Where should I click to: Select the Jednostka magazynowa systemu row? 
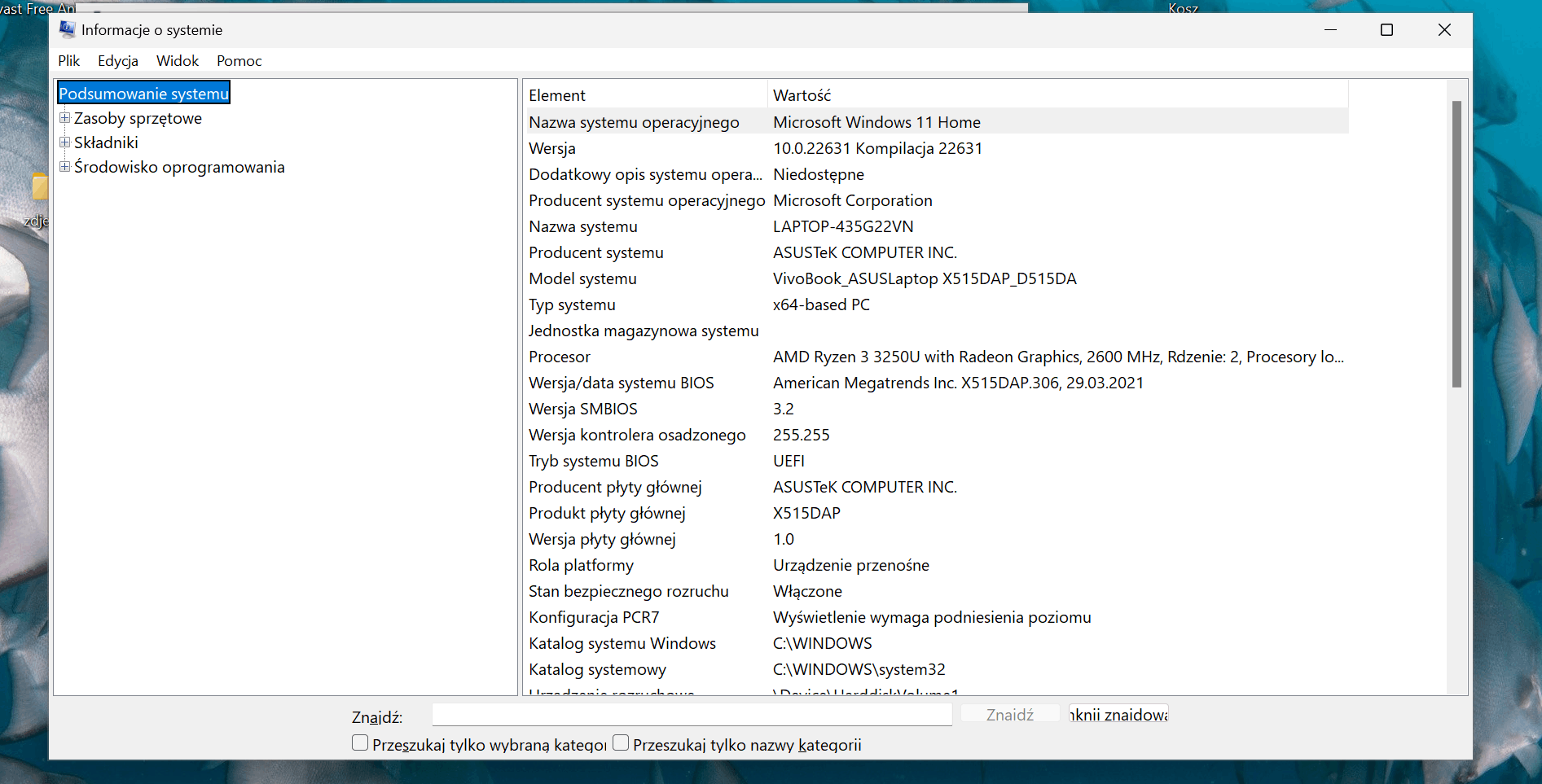937,331
